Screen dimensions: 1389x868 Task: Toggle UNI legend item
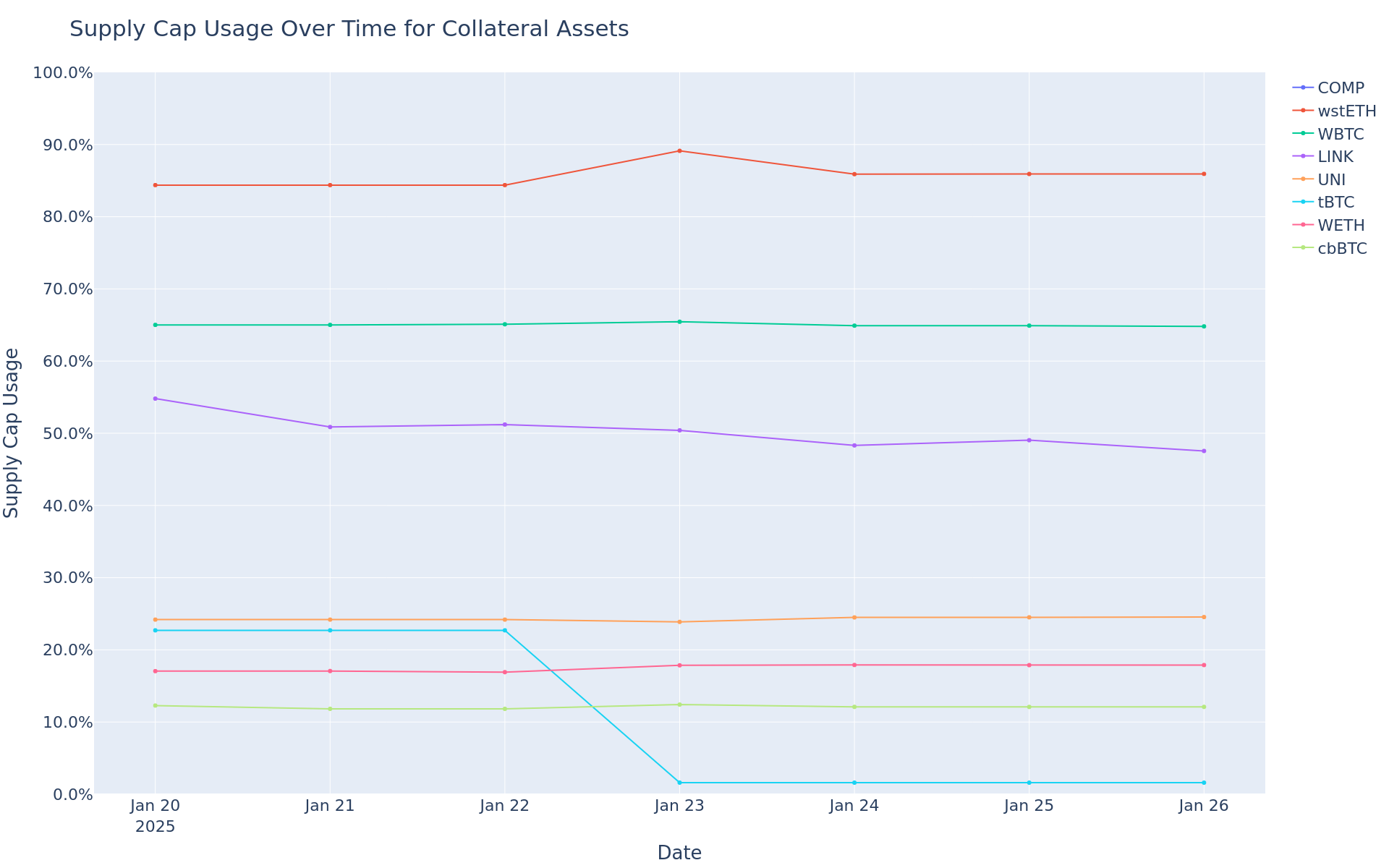[1331, 180]
